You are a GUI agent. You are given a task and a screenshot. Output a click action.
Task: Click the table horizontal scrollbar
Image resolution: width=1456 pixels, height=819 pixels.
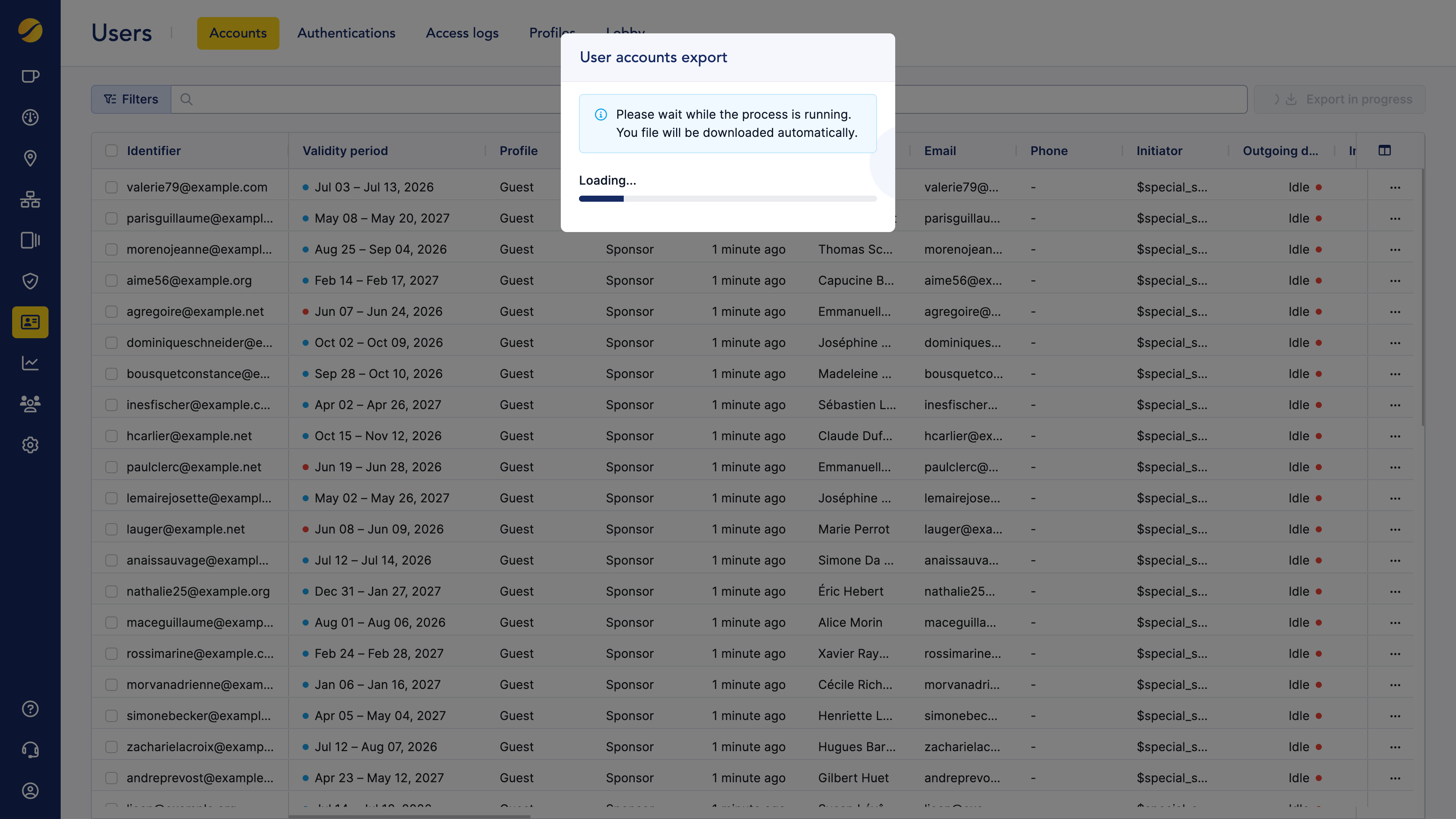(409, 816)
